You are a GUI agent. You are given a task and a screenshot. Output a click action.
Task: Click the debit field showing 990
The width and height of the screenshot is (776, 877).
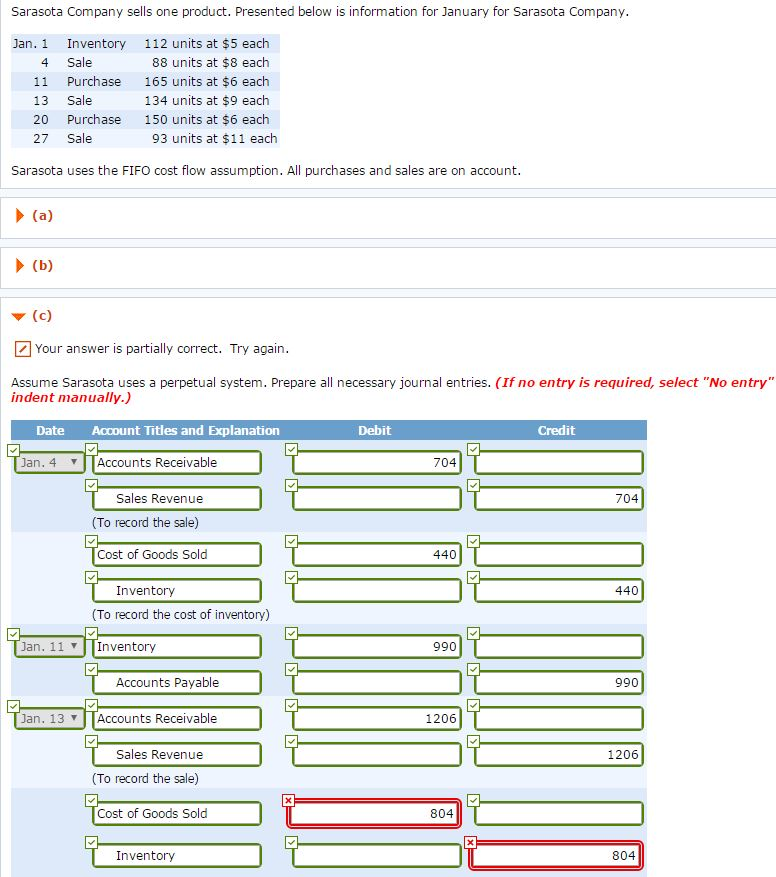point(377,647)
